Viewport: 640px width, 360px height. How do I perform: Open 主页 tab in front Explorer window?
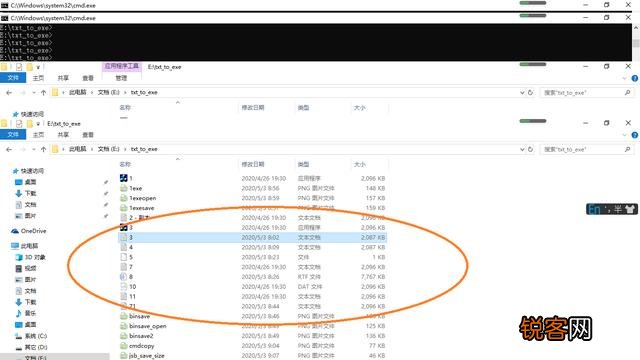(x=38, y=135)
